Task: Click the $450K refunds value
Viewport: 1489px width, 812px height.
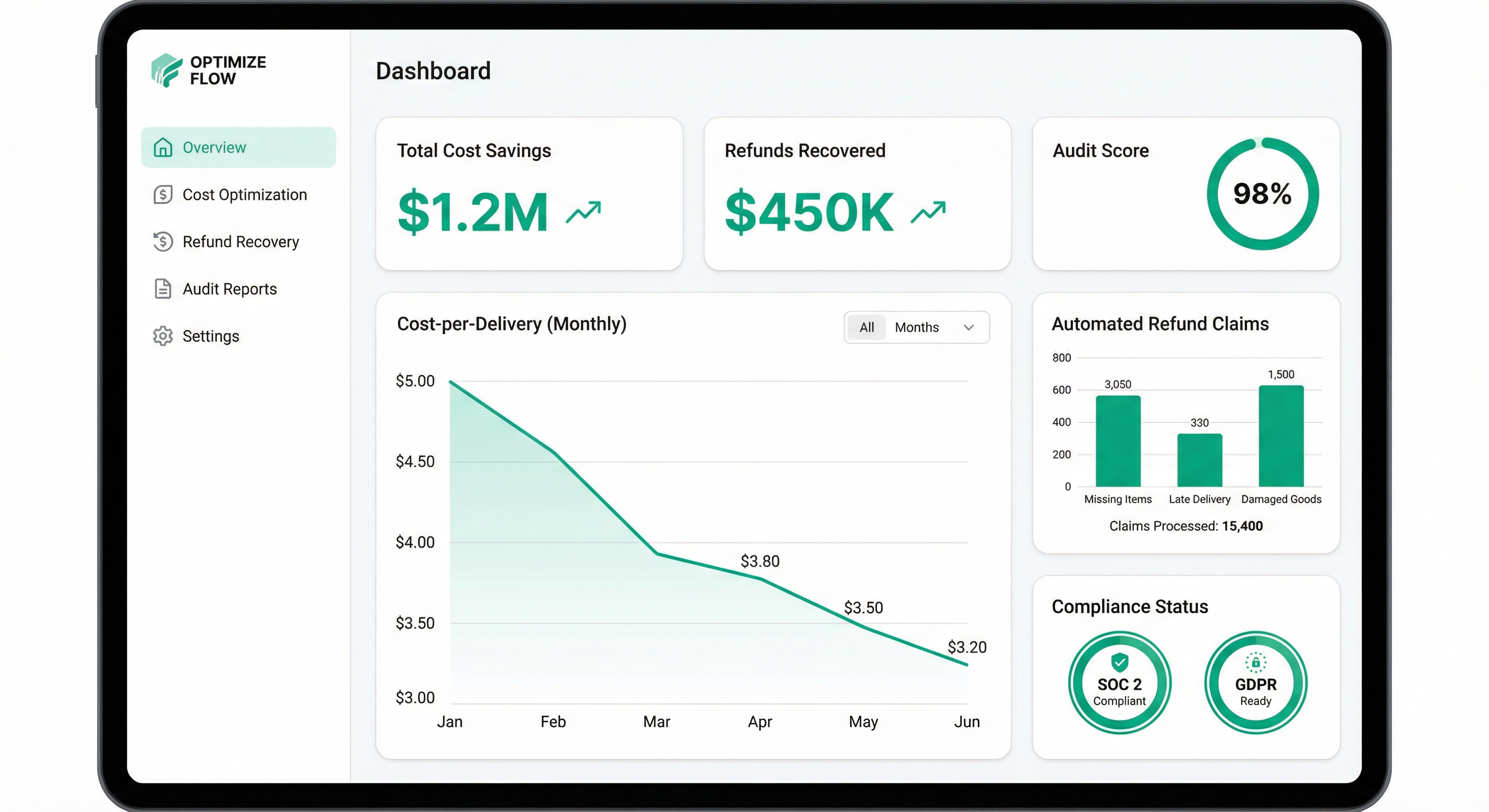Action: (809, 212)
